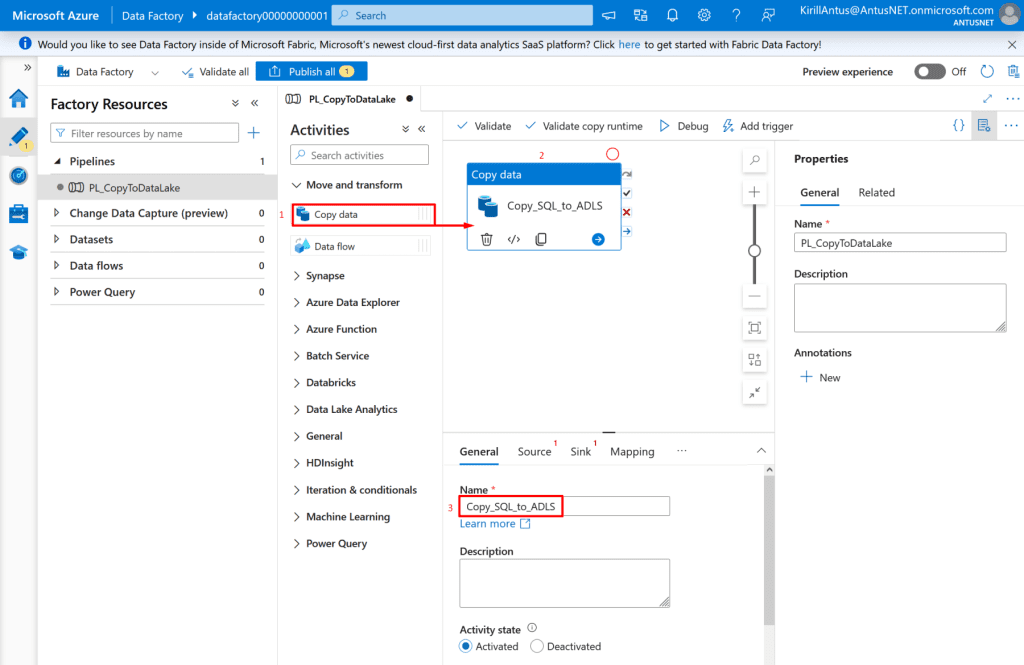This screenshot has height=665, width=1024.
Task: Select the Activated activity state
Action: [467, 646]
